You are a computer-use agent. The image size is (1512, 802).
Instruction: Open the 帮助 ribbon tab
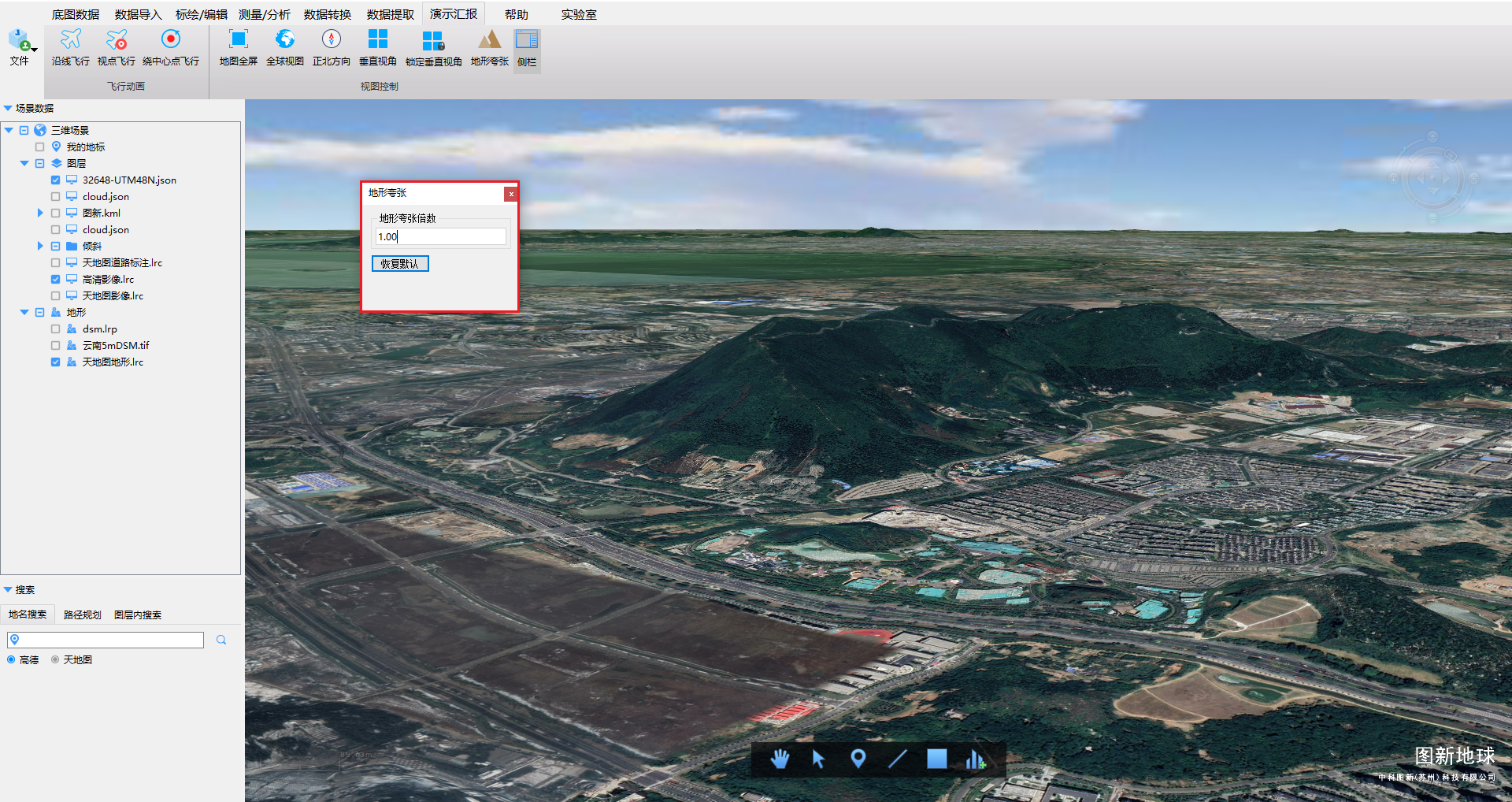[517, 14]
